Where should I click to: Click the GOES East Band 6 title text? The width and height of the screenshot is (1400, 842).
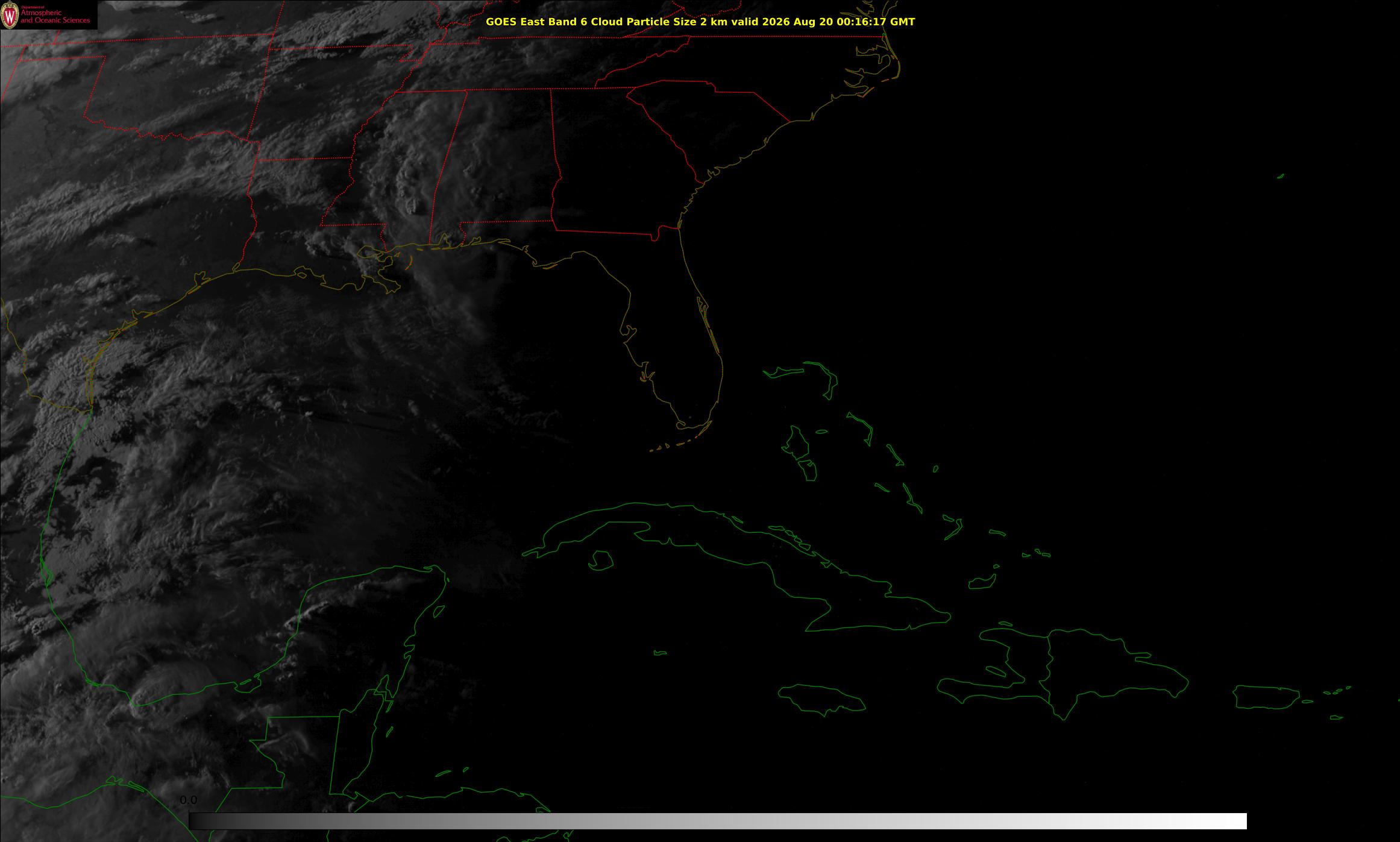(x=700, y=22)
